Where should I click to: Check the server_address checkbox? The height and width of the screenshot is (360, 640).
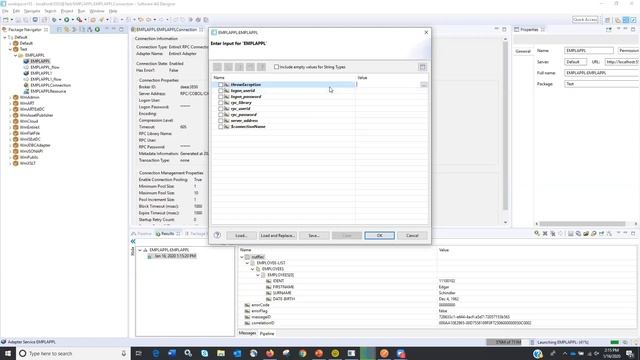220,121
